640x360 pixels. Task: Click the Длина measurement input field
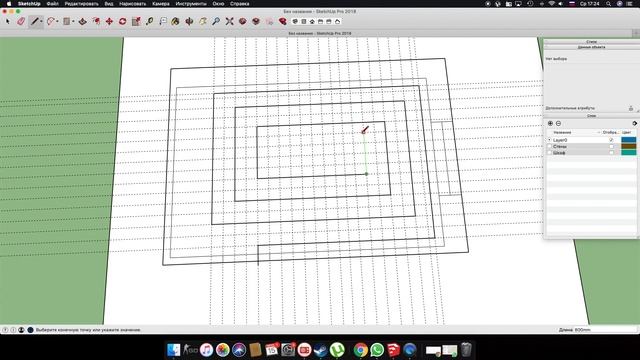tap(605, 329)
